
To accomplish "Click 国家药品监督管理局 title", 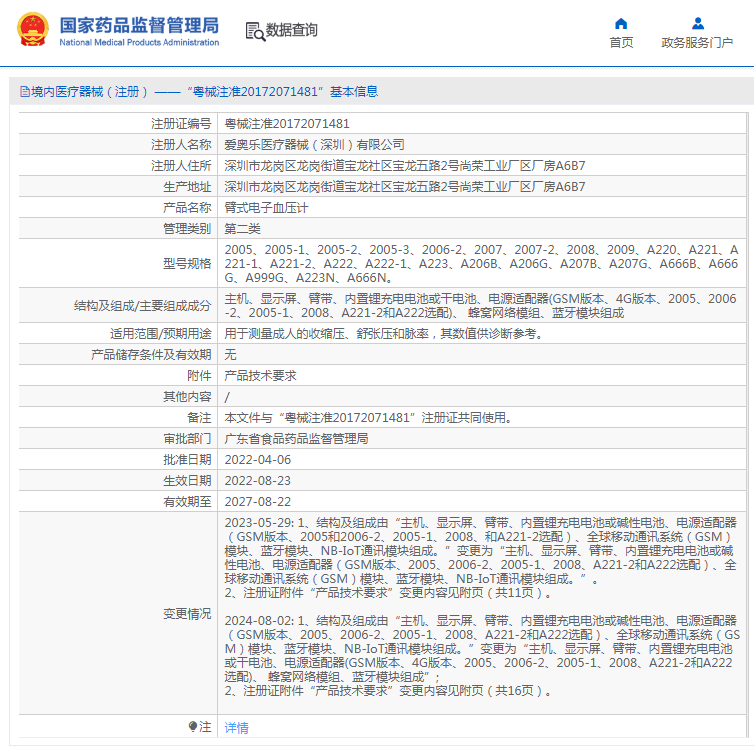I will point(139,25).
